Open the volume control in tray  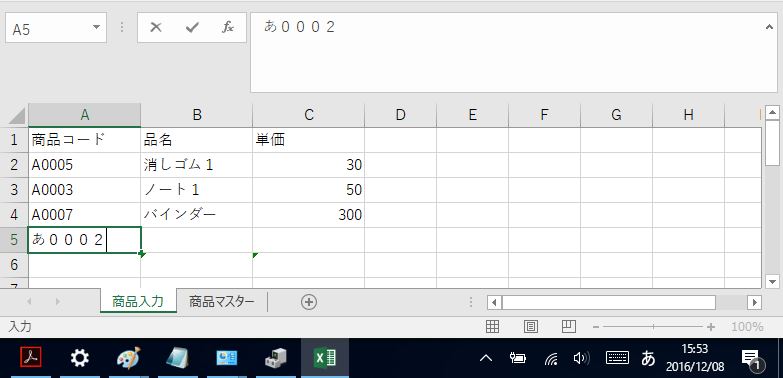click(581, 358)
